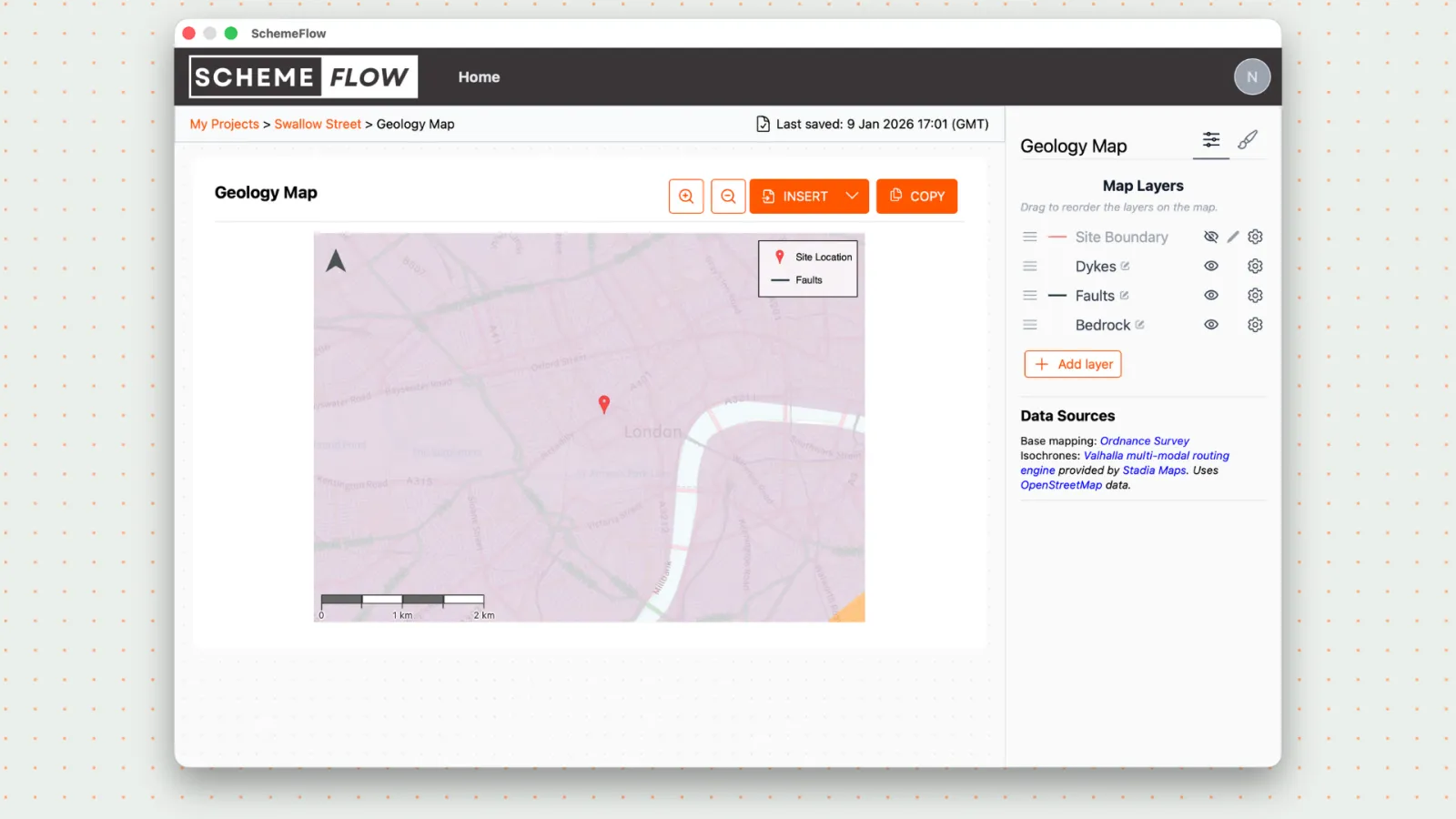Click the INSERT button
This screenshot has height=819, width=1456.
(795, 196)
